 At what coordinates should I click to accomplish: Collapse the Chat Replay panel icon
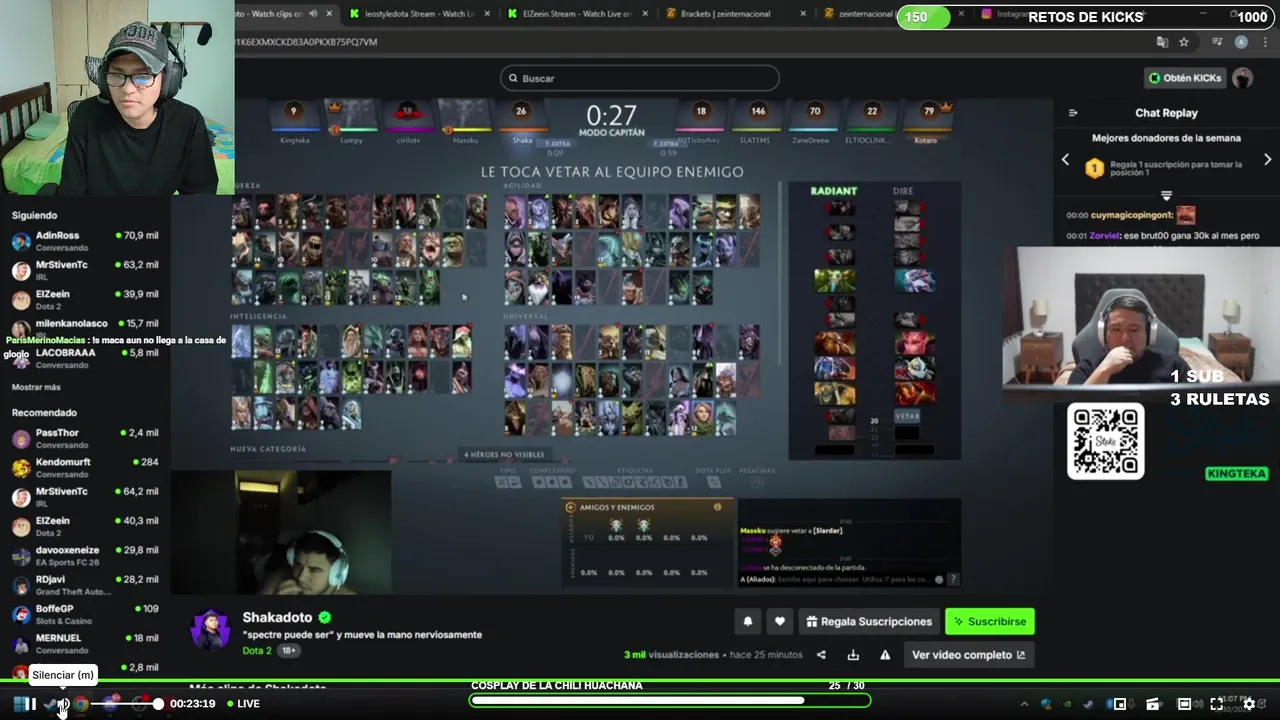click(1073, 113)
